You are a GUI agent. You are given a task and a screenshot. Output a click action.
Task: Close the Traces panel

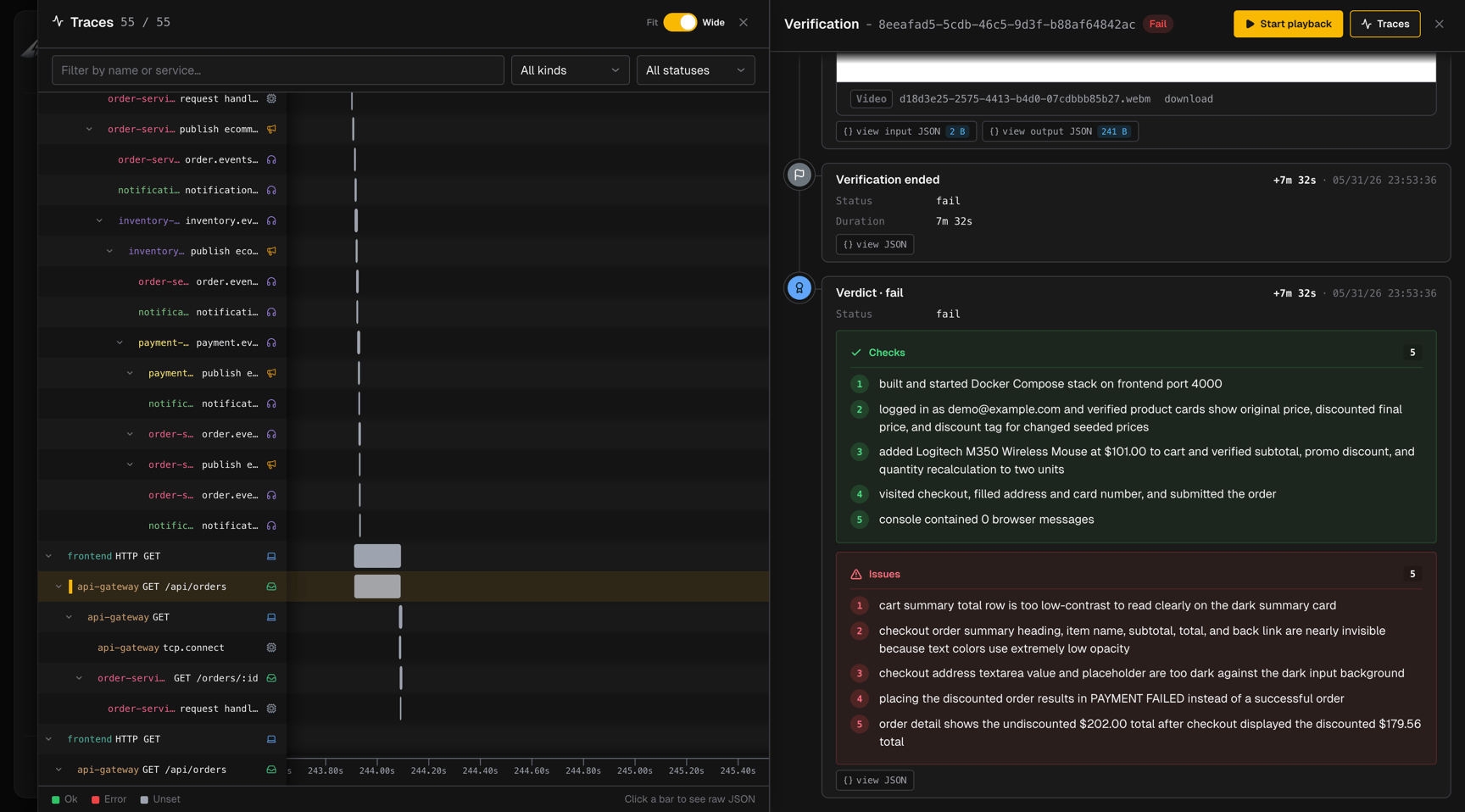744,23
